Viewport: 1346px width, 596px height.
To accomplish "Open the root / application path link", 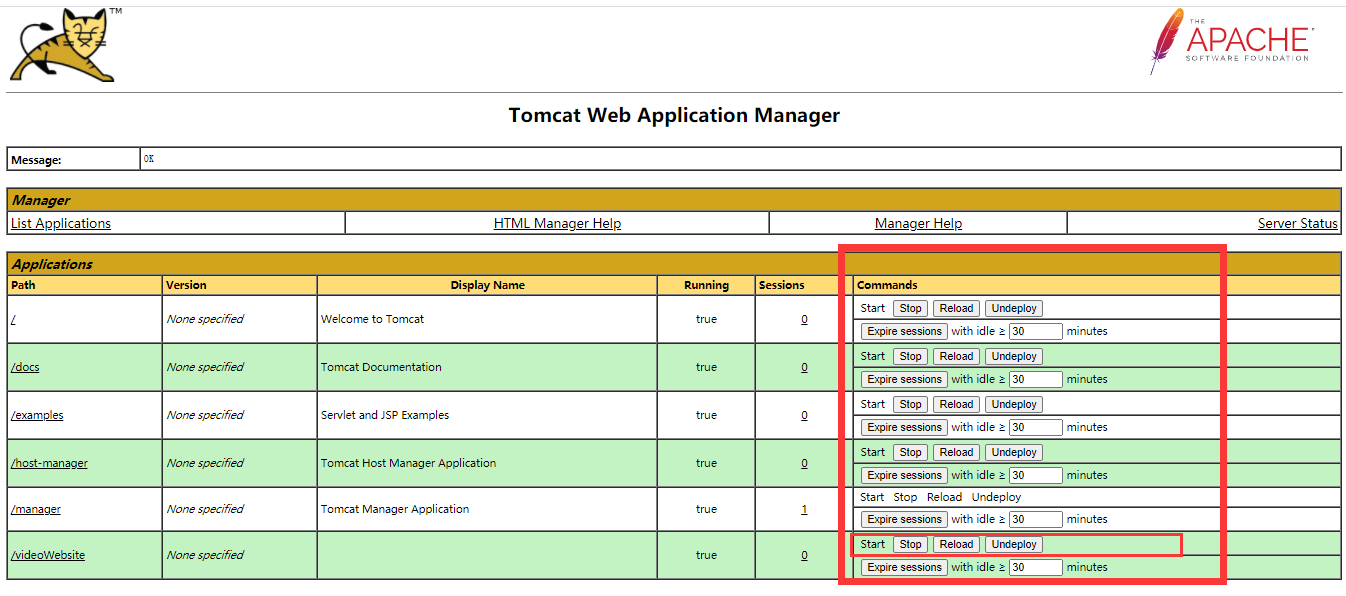I will pos(13,319).
